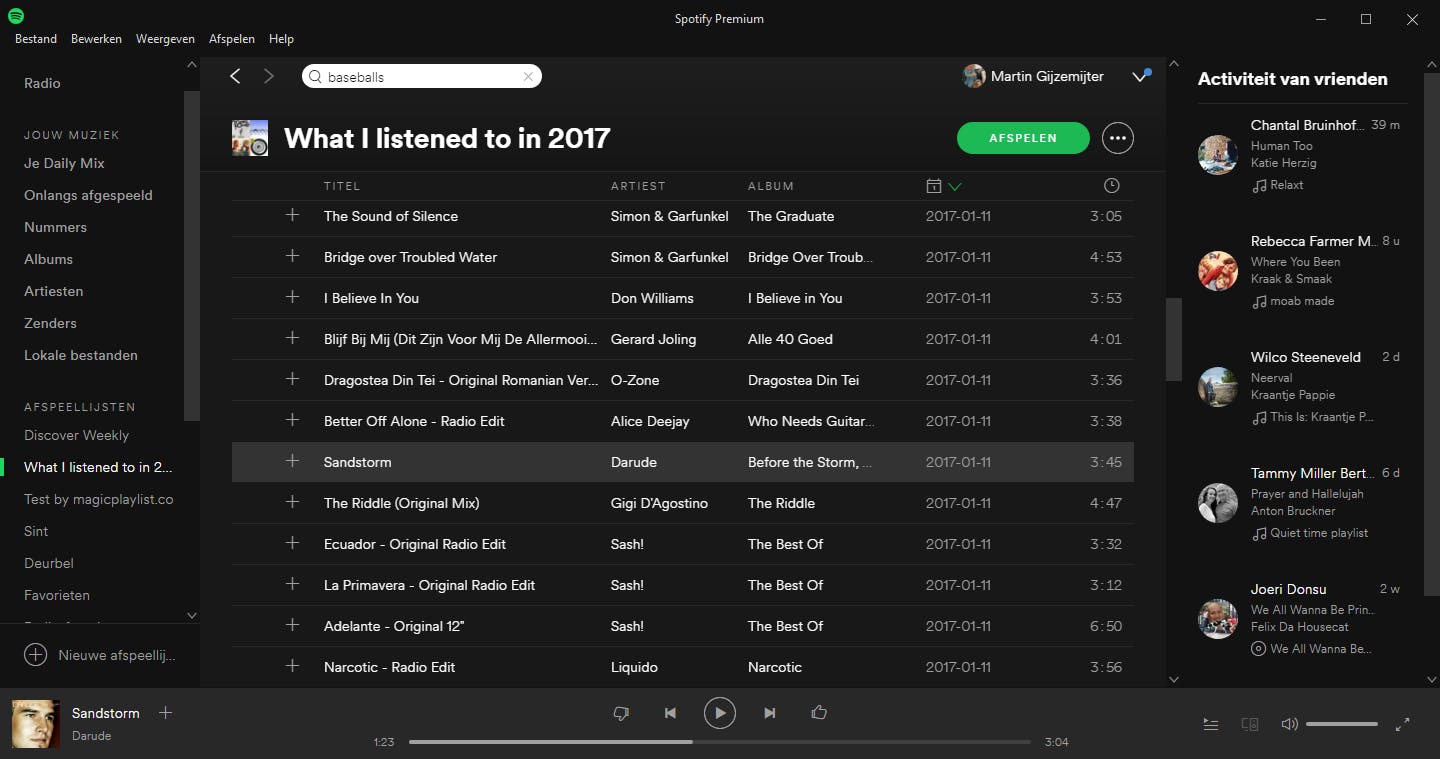This screenshot has width=1440, height=759.
Task: Open the Favorieten playlist in the sidebar
Action: coord(57,595)
